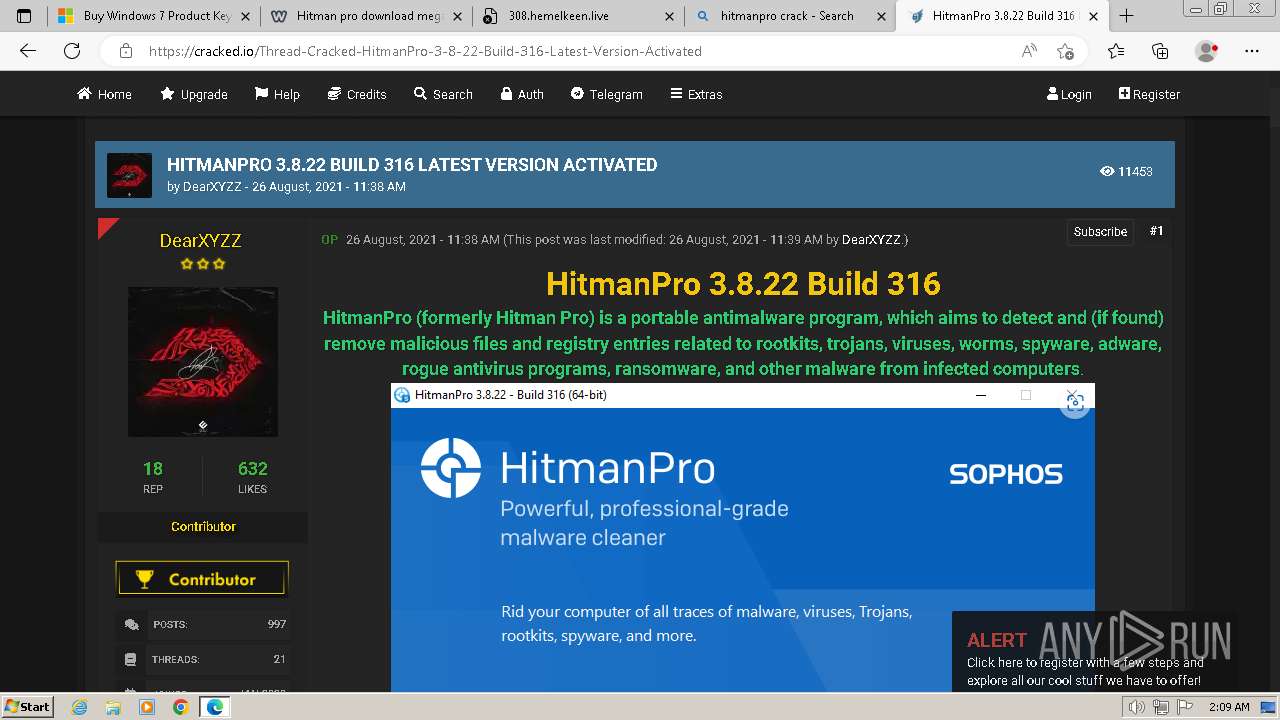Open Windows Media Player from taskbar

tap(147, 707)
